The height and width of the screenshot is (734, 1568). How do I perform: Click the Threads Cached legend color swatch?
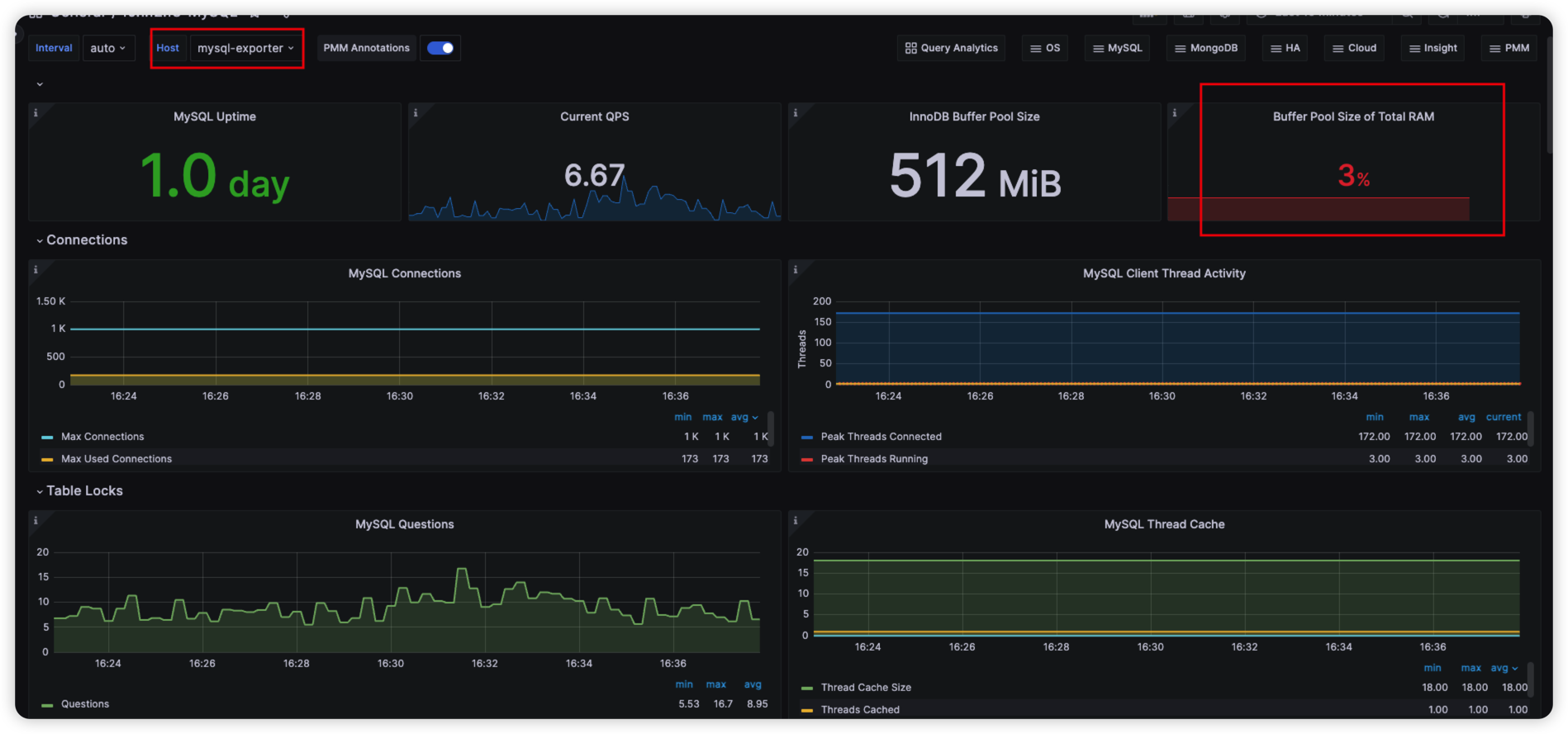click(807, 710)
